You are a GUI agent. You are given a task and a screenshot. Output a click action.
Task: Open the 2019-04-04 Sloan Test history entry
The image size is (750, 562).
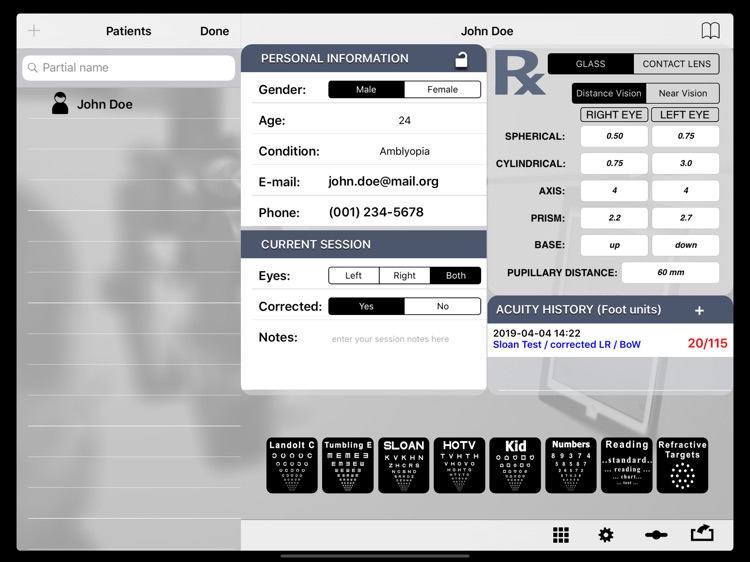click(x=610, y=340)
